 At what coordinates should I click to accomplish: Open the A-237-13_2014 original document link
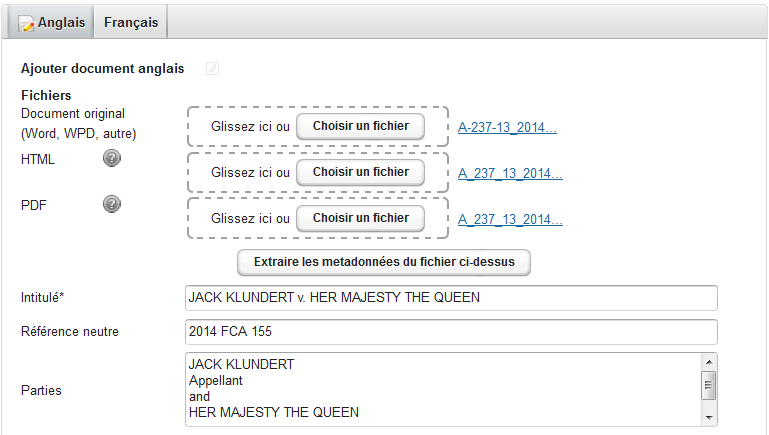[x=507, y=127]
